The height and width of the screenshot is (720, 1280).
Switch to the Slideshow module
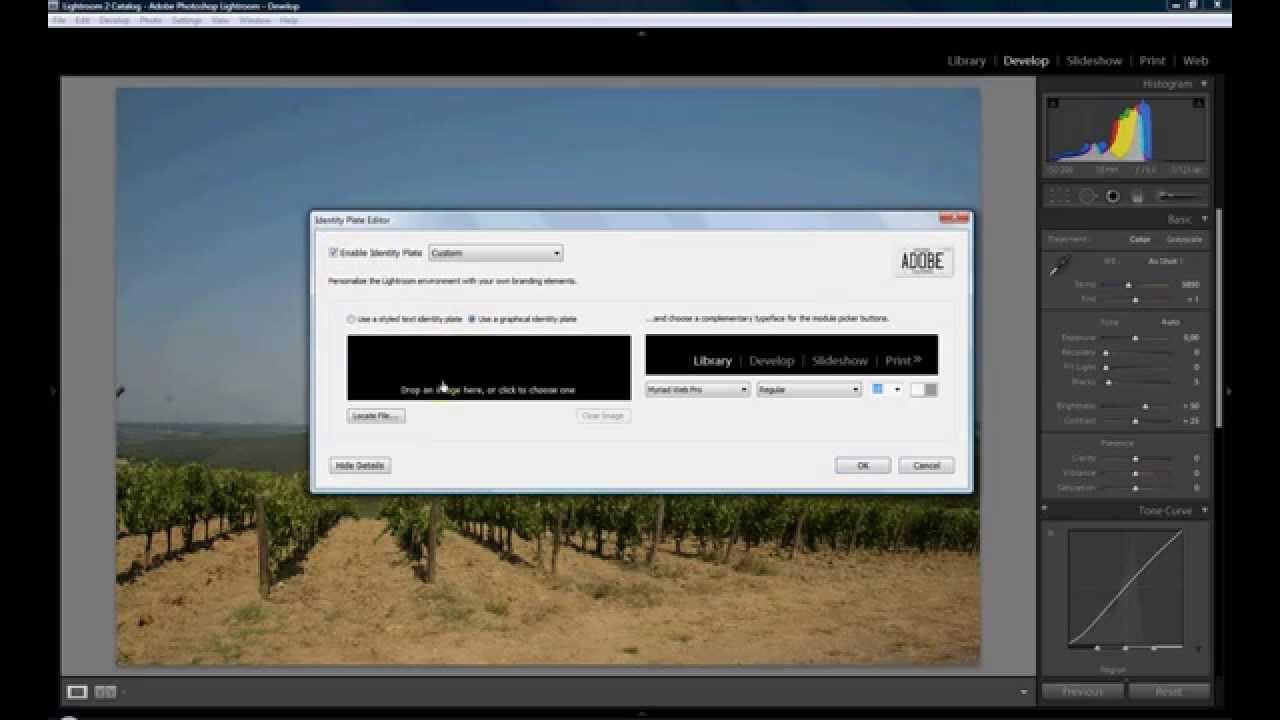[x=1094, y=61]
